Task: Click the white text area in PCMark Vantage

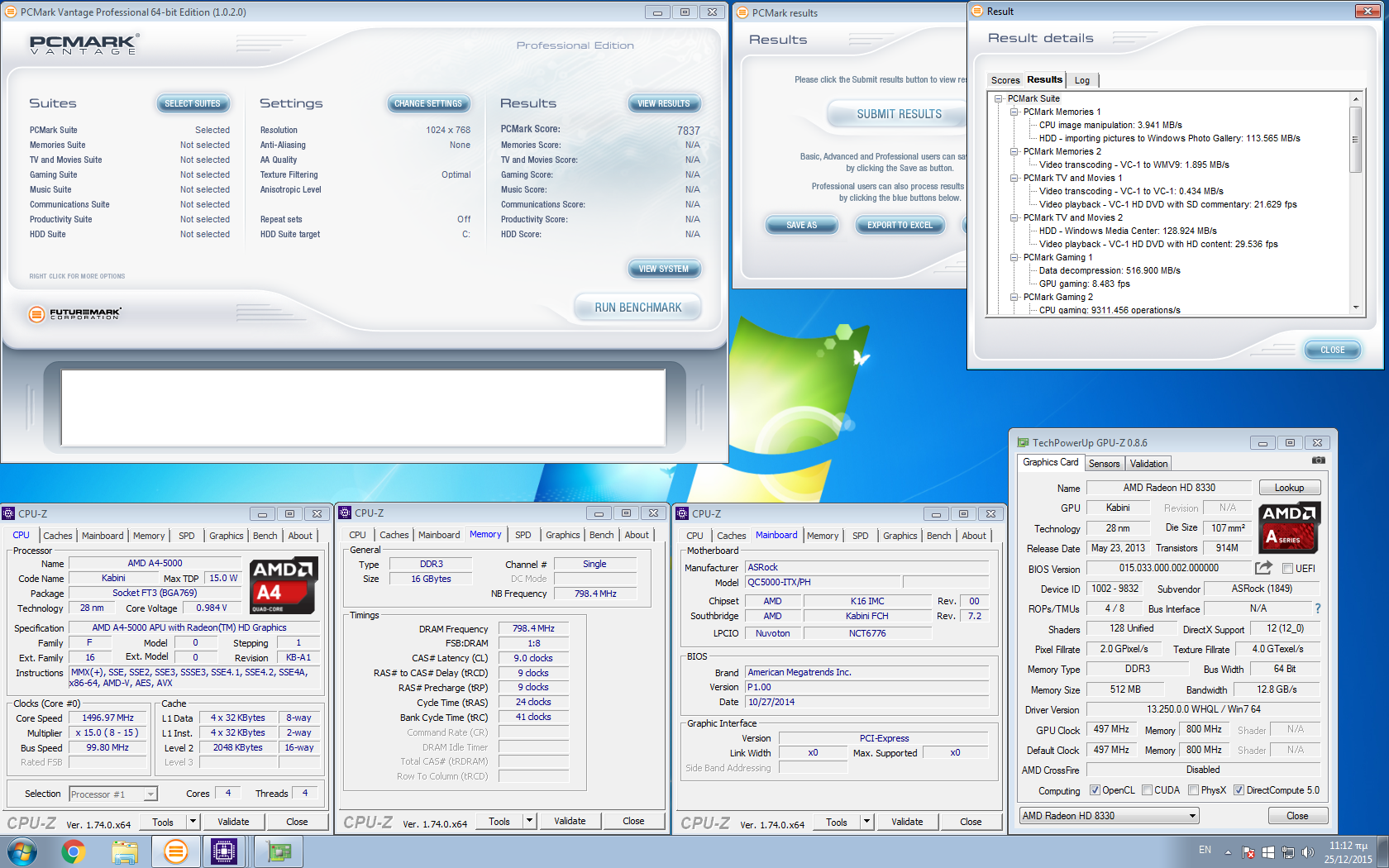Action: point(364,408)
